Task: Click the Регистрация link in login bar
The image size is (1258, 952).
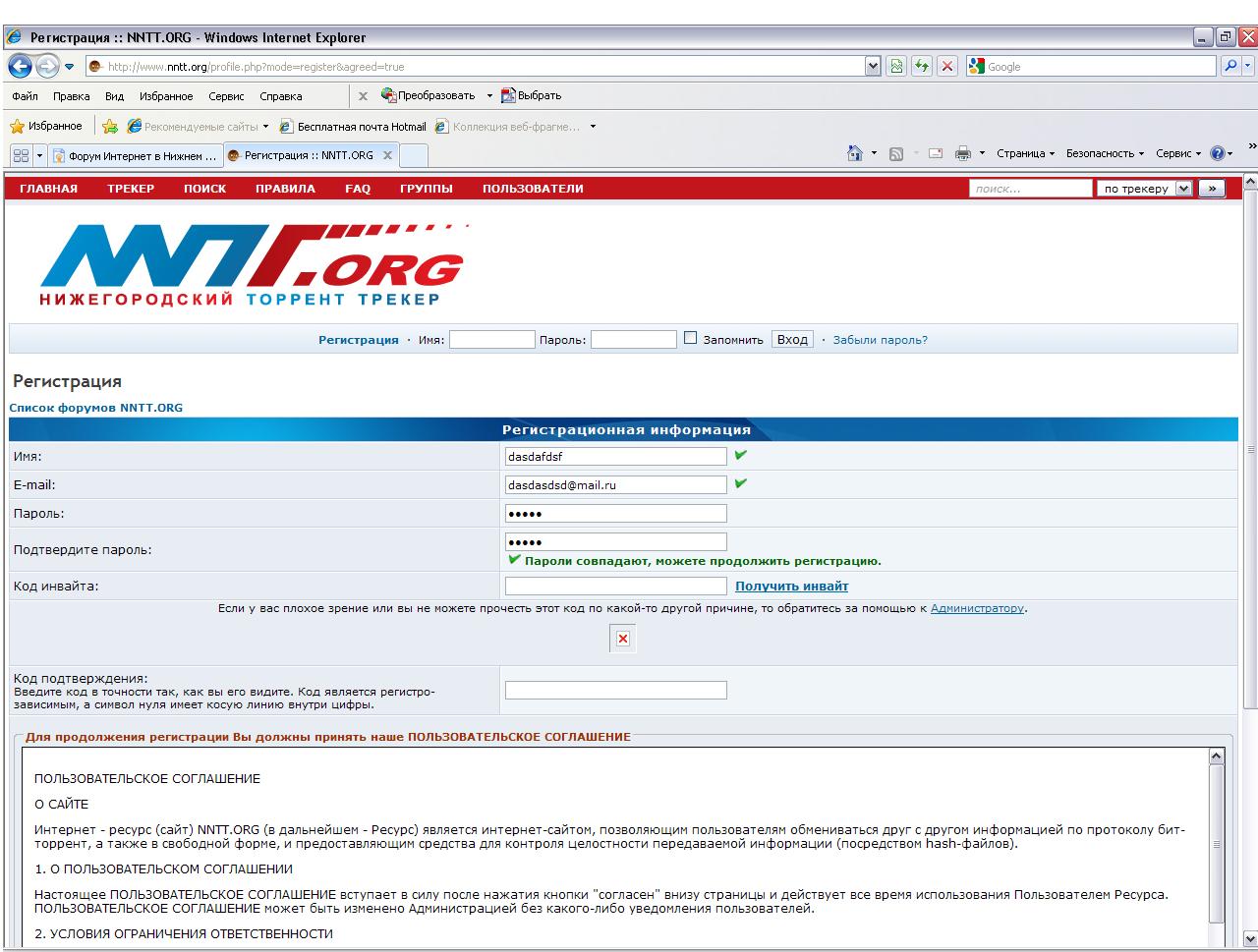Action: pos(359,340)
